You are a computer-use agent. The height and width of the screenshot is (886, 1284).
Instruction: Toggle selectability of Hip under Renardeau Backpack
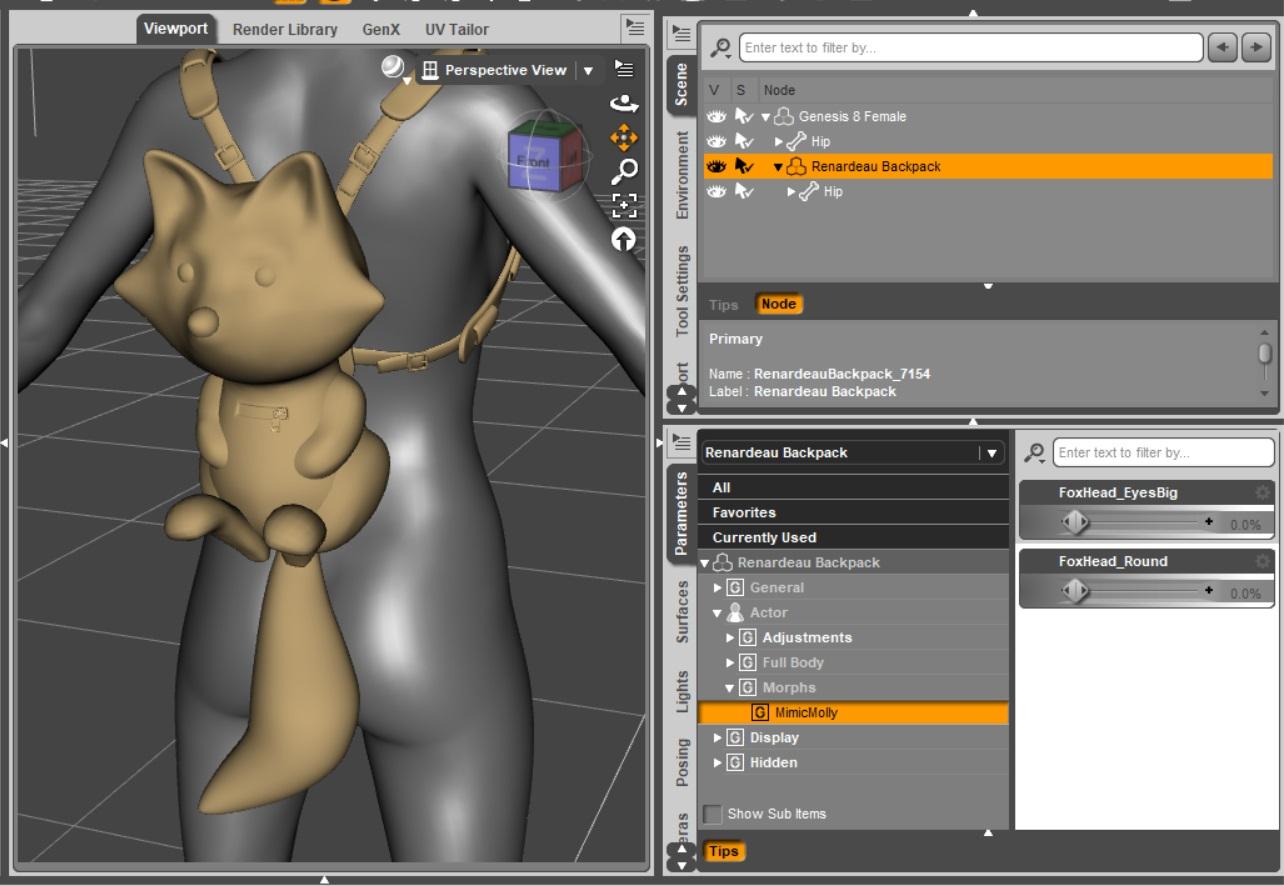[x=744, y=192]
